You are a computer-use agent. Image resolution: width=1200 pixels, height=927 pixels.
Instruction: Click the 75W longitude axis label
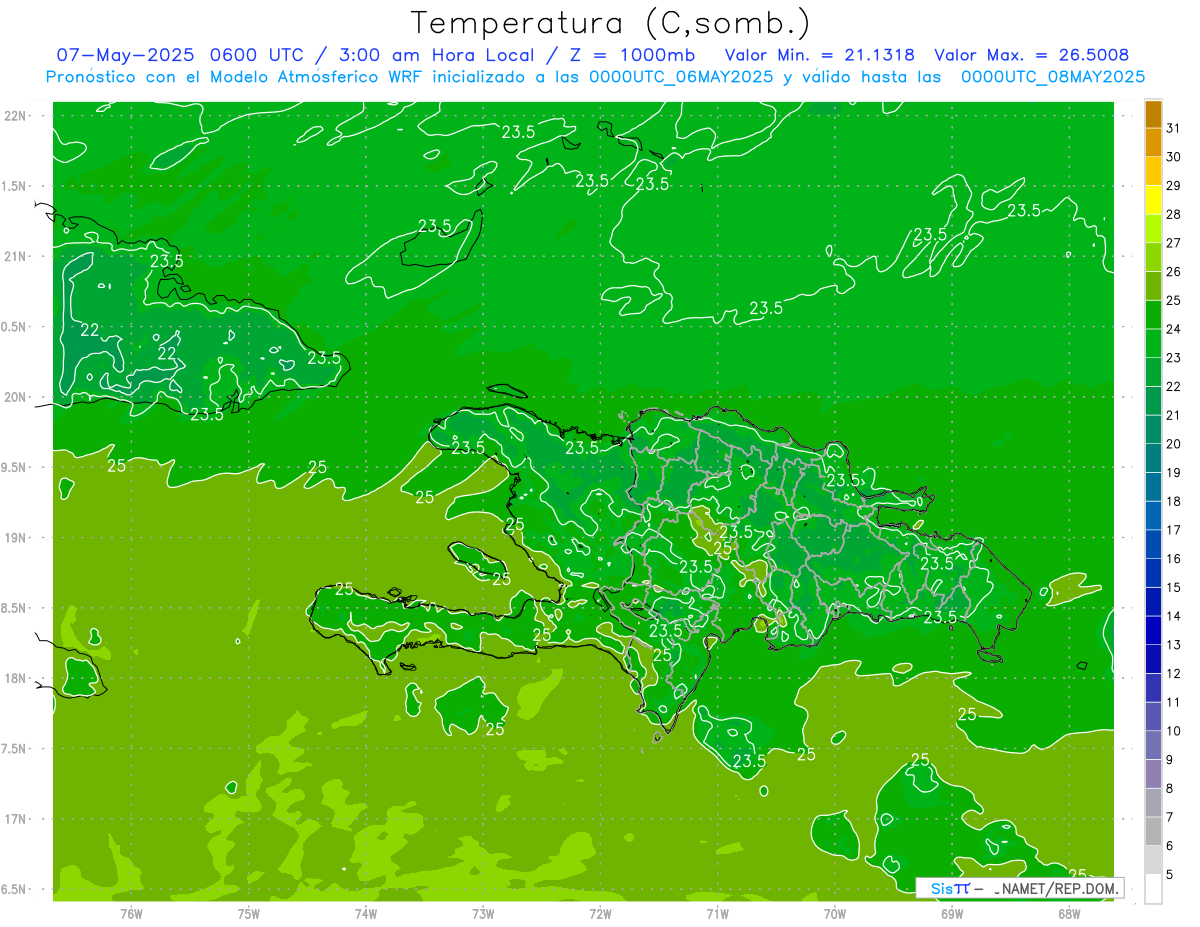(x=249, y=913)
